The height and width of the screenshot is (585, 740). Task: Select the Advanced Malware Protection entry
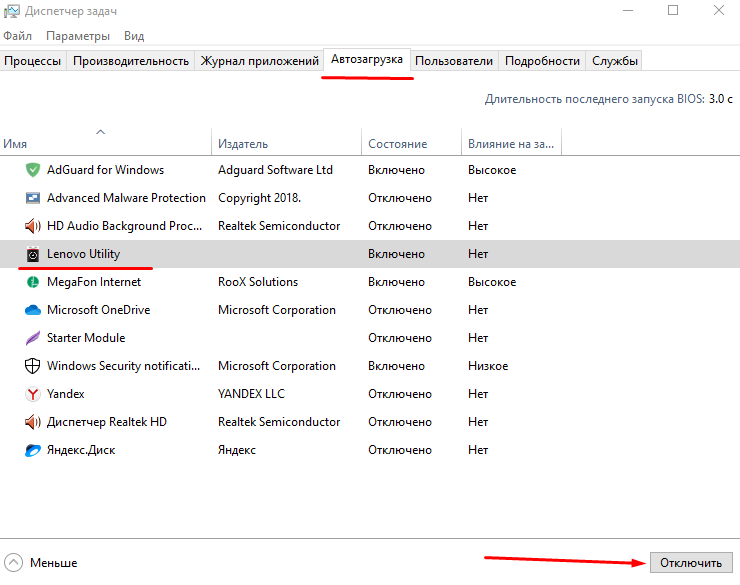tap(126, 198)
